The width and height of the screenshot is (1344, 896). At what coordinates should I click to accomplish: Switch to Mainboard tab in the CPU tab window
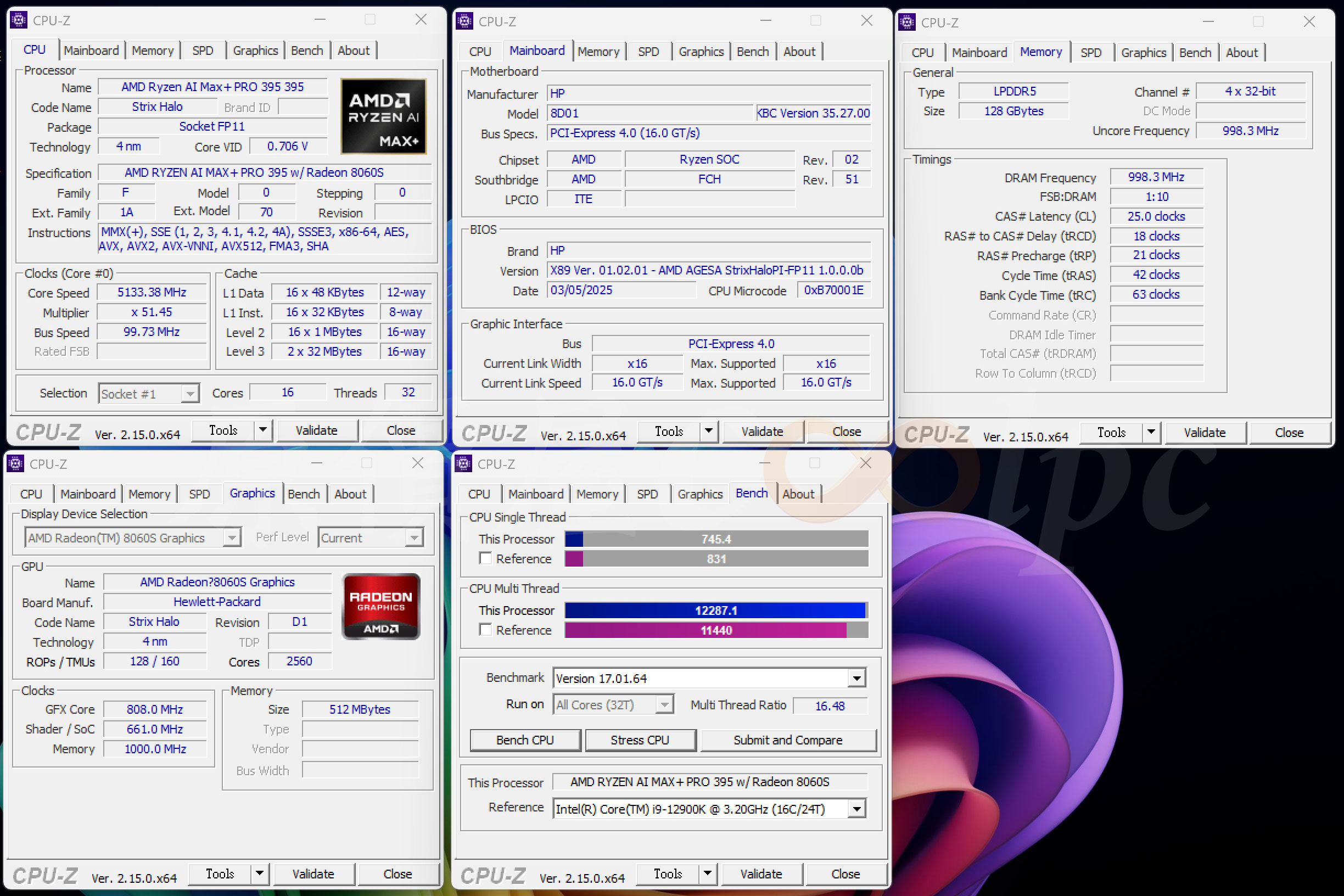point(92,51)
